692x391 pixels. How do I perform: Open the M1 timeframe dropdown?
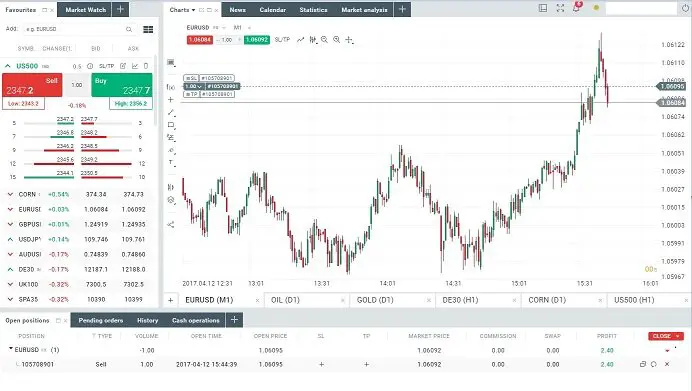[249, 28]
